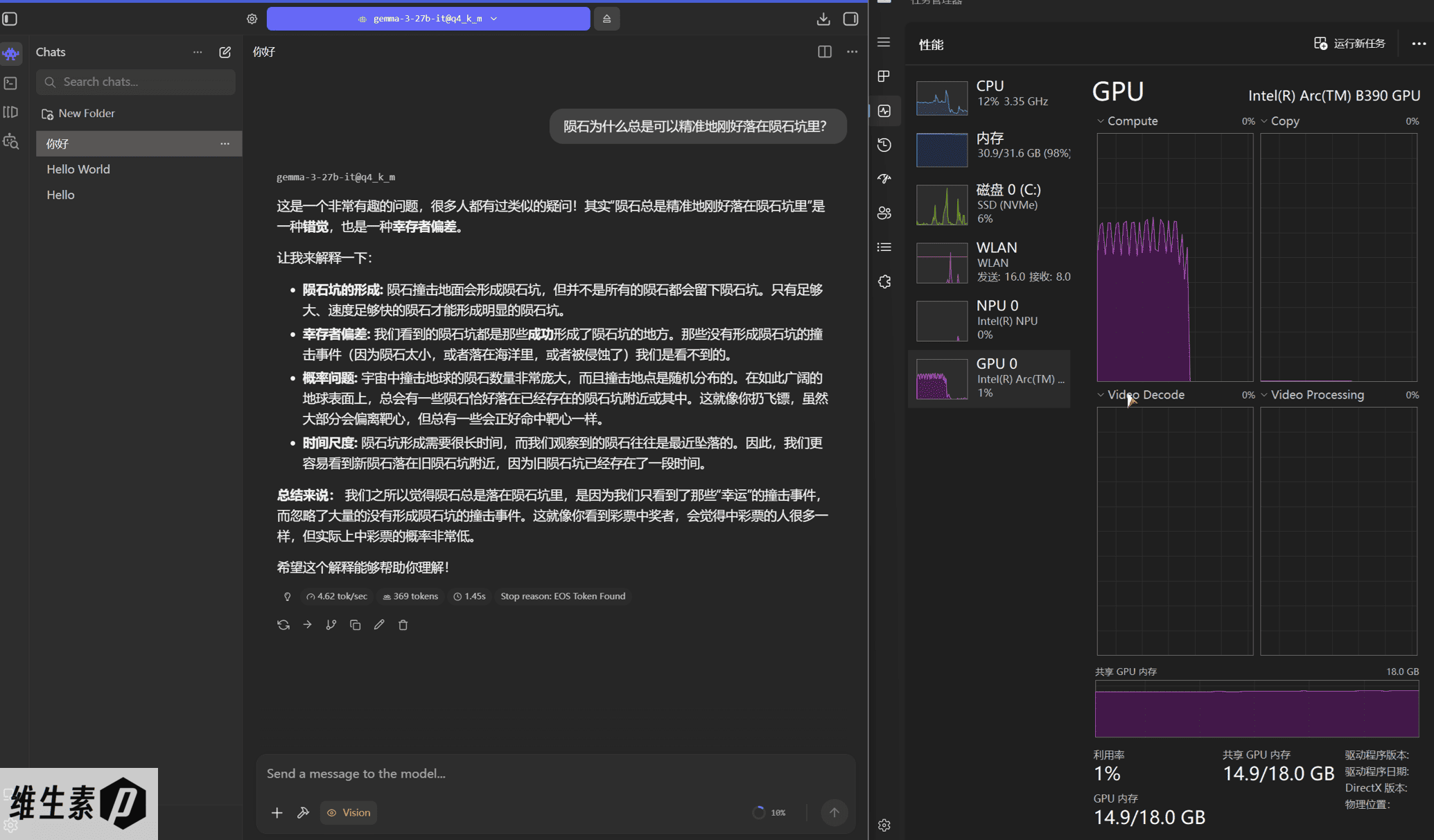The width and height of the screenshot is (1434, 840).
Task: Branch the conversation with fork icon
Action: click(331, 625)
